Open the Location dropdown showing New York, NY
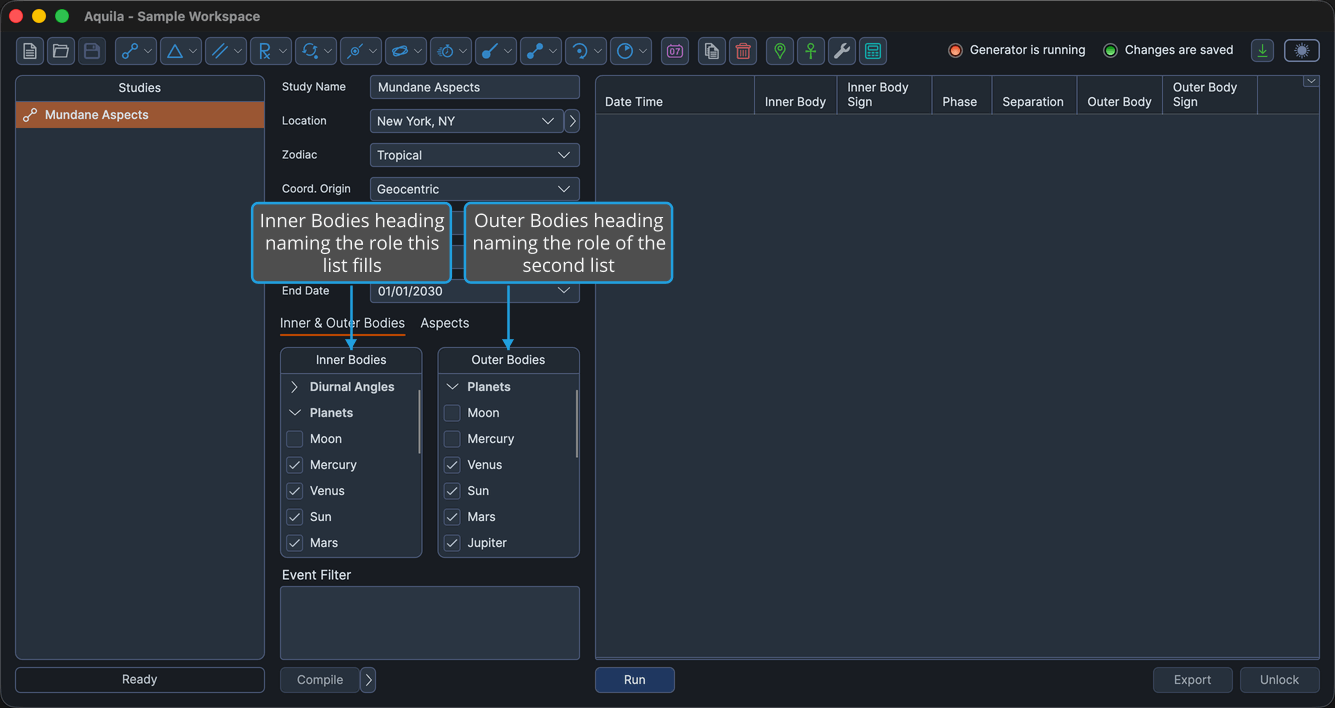This screenshot has height=708, width=1335. [466, 121]
